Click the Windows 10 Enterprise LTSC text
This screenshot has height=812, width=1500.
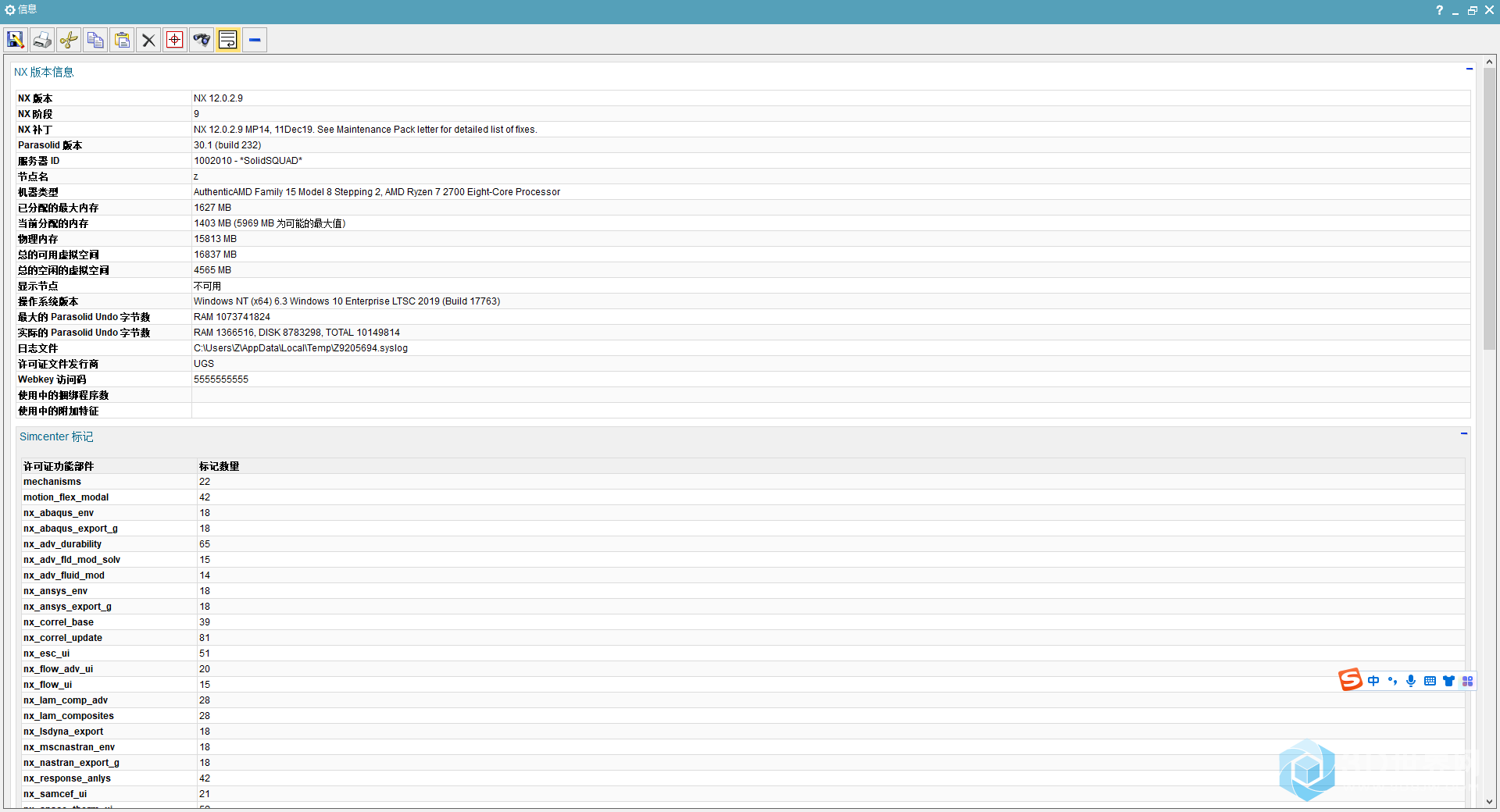point(347,301)
